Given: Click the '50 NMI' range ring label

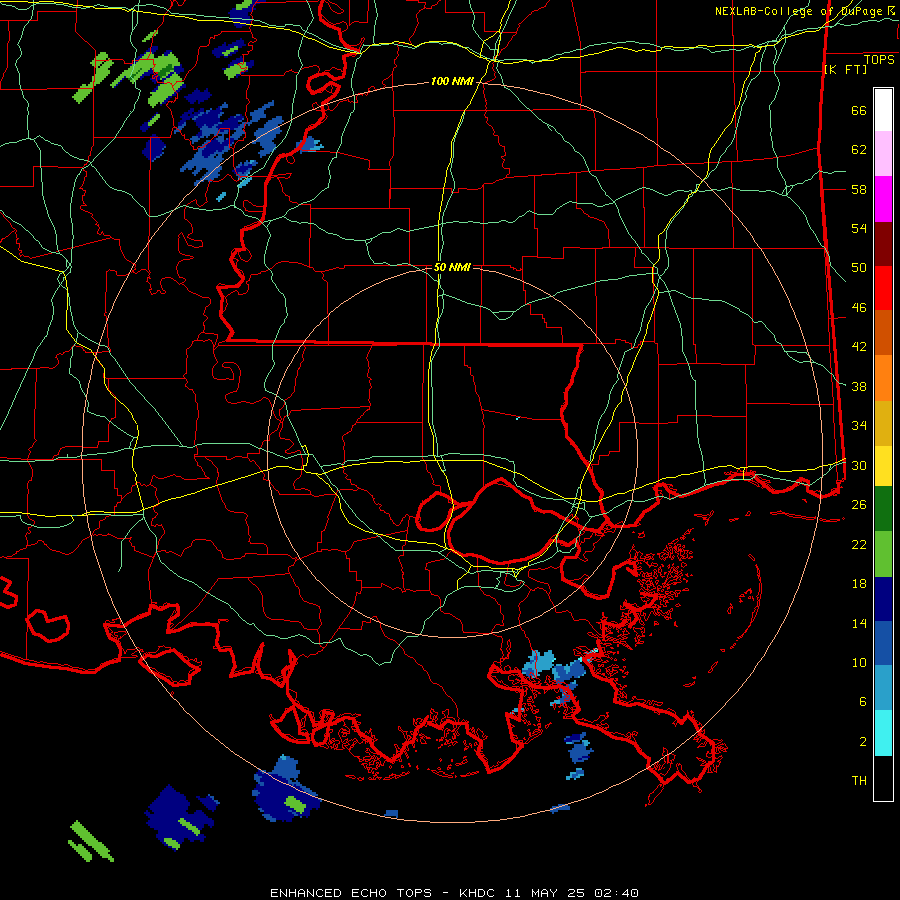Looking at the screenshot, I should [452, 267].
